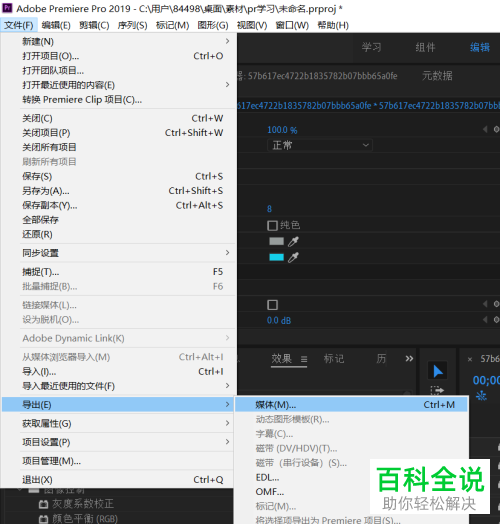
Task: Open the 帮助(H) menu
Action: point(333,25)
